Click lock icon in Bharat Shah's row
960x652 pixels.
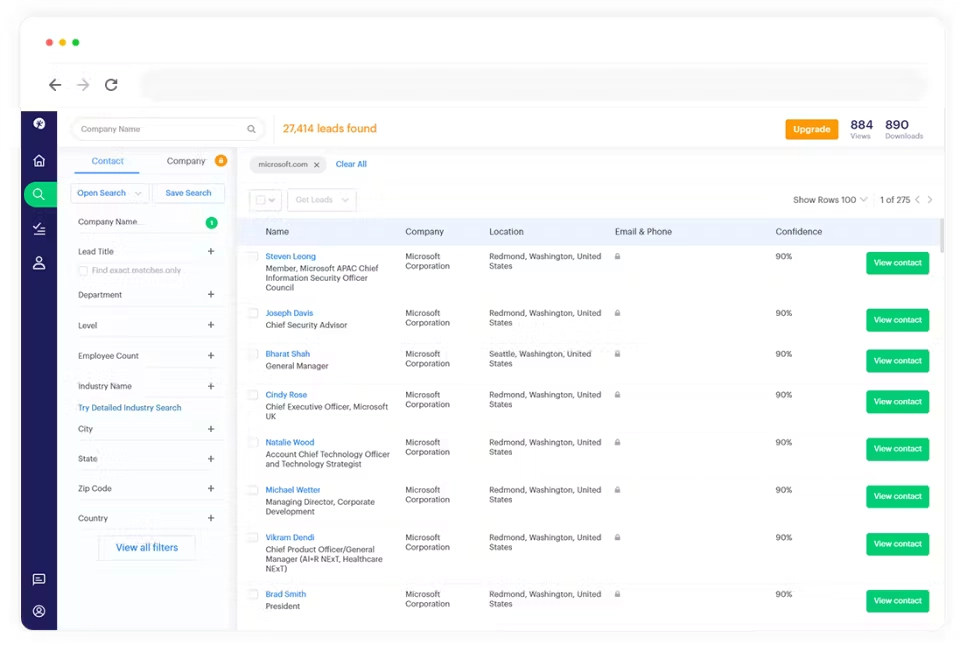[617, 354]
